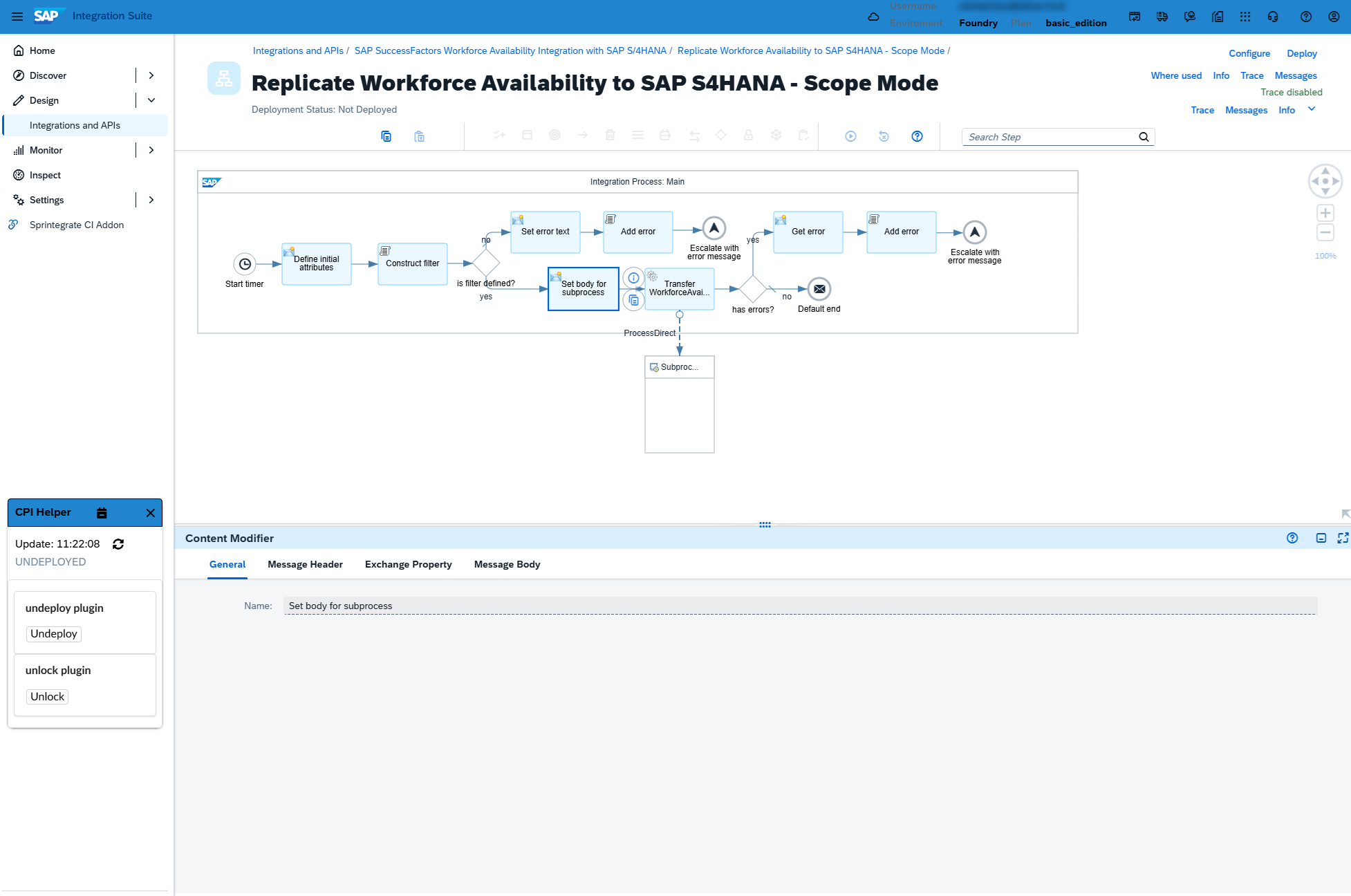Open the header help question icon

coord(1306,17)
